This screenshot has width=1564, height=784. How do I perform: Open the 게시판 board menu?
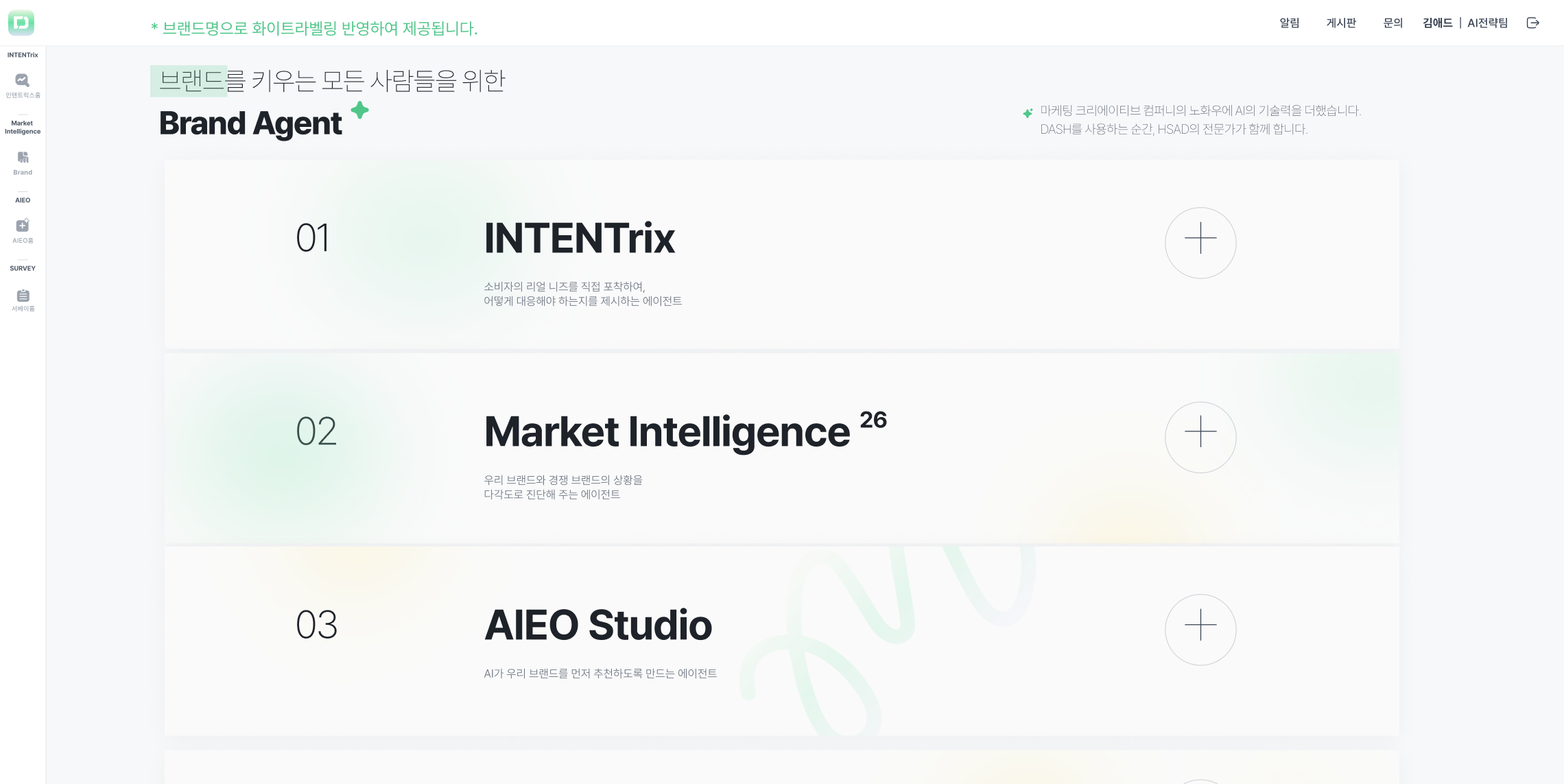click(x=1341, y=23)
